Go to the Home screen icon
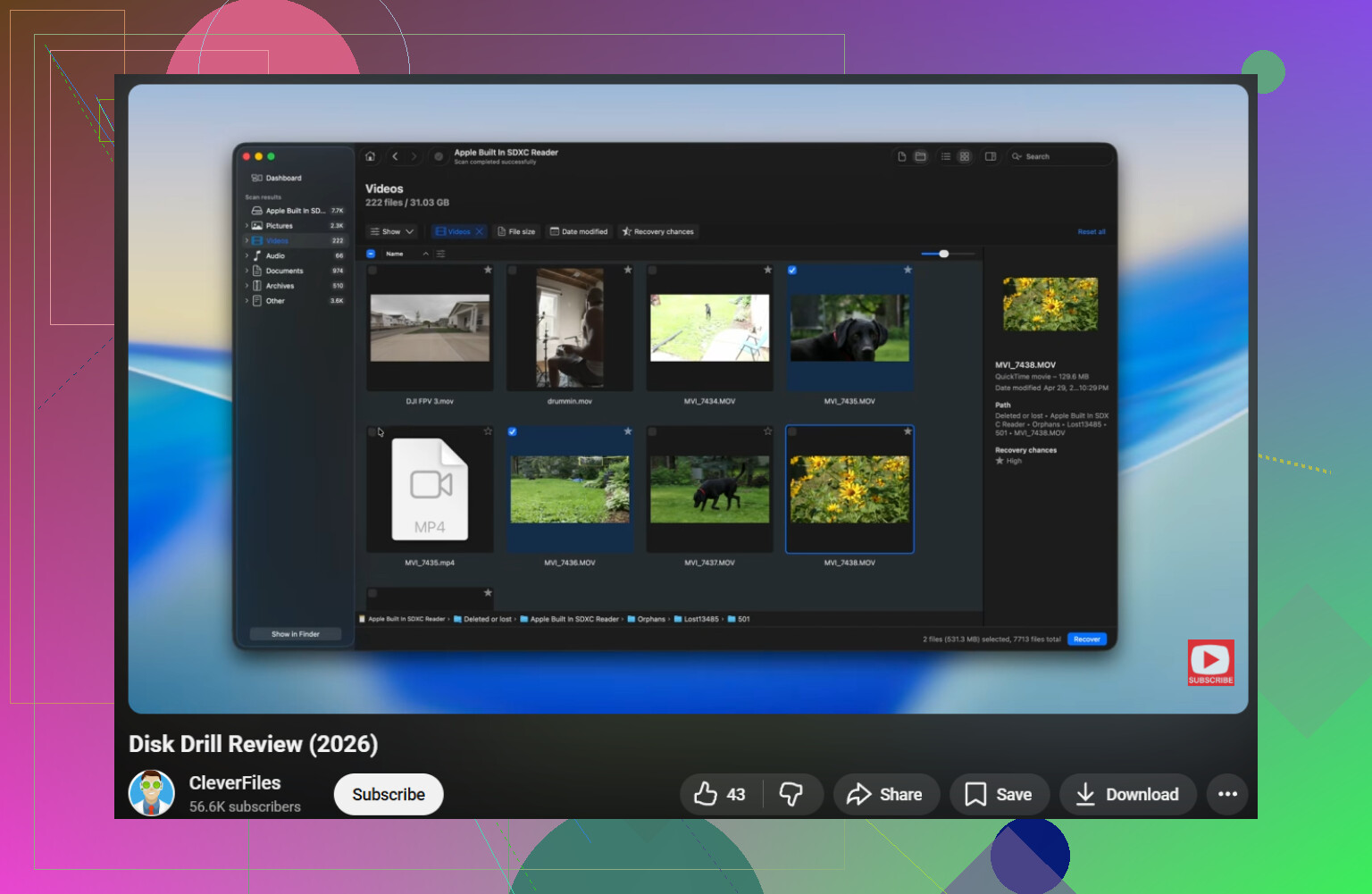This screenshot has height=894, width=1372. (x=370, y=156)
